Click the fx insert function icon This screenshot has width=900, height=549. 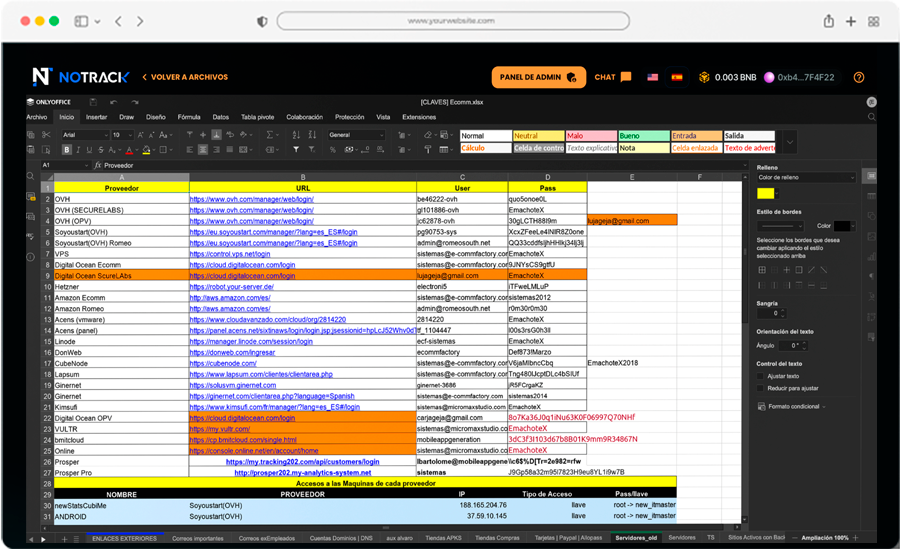point(98,165)
